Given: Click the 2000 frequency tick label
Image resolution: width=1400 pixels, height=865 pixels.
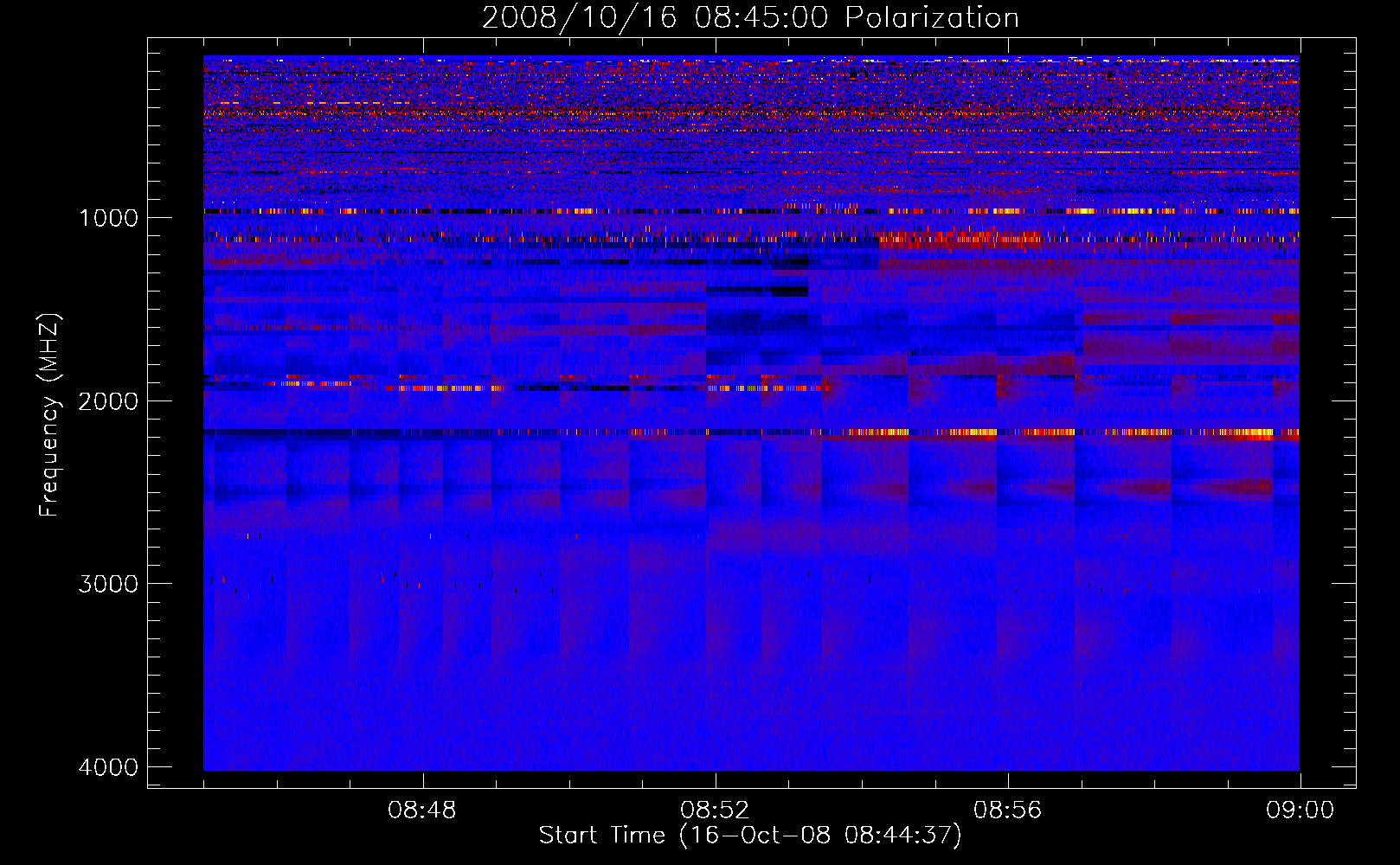Looking at the screenshot, I should point(109,401).
